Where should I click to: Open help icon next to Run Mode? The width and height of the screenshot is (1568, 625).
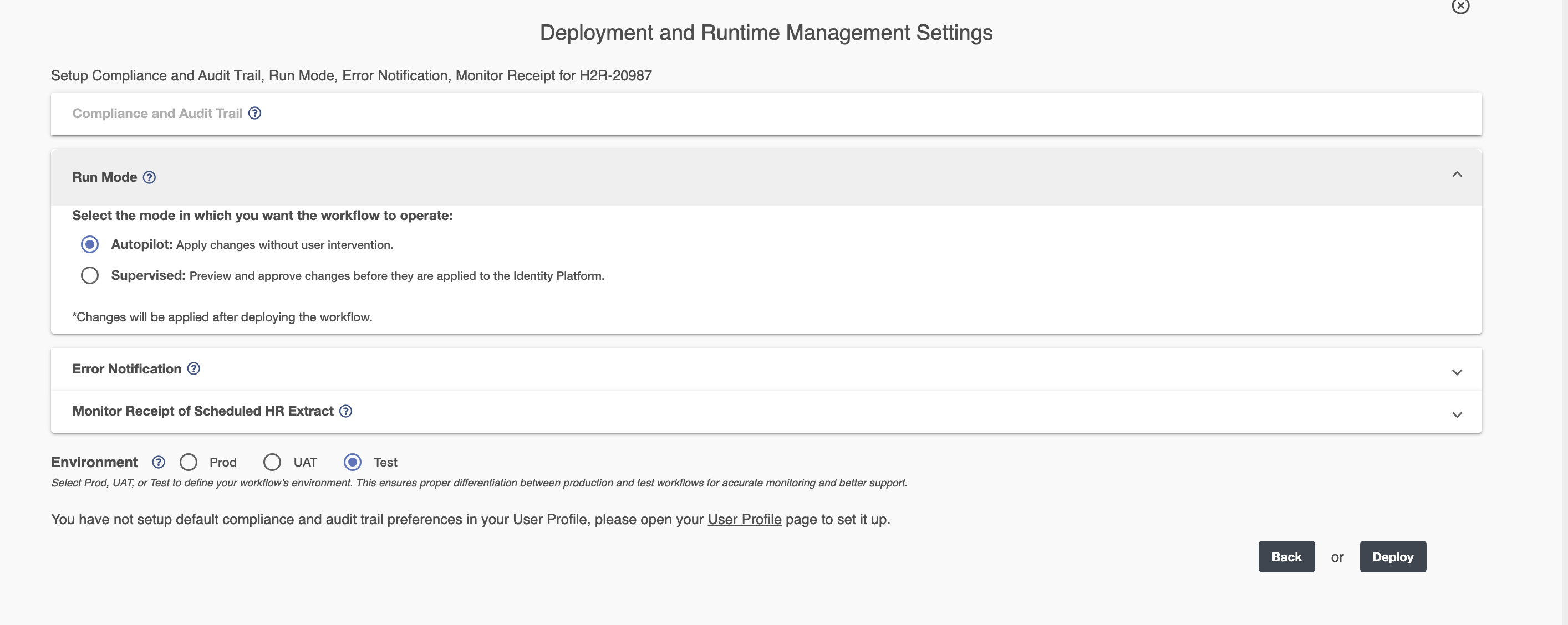(x=149, y=177)
